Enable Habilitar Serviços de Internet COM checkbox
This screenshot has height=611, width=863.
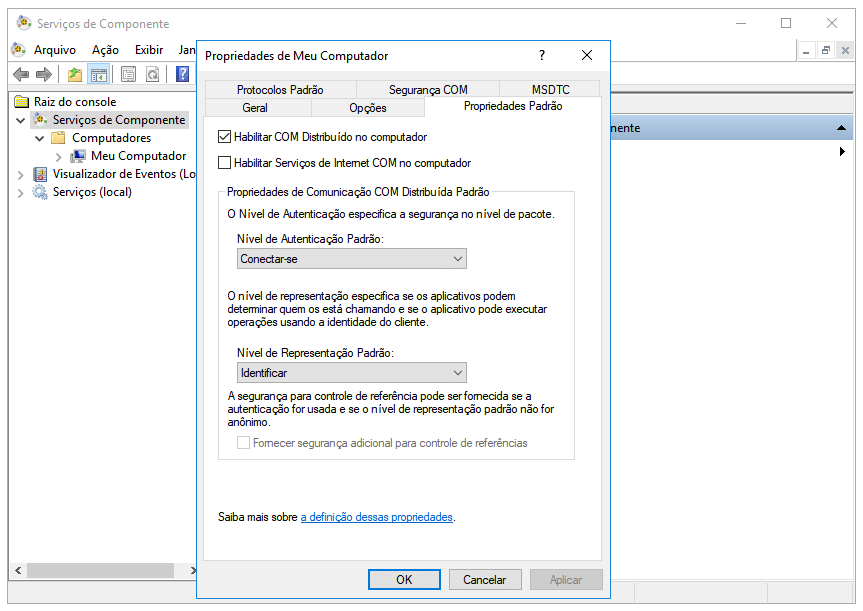[224, 163]
